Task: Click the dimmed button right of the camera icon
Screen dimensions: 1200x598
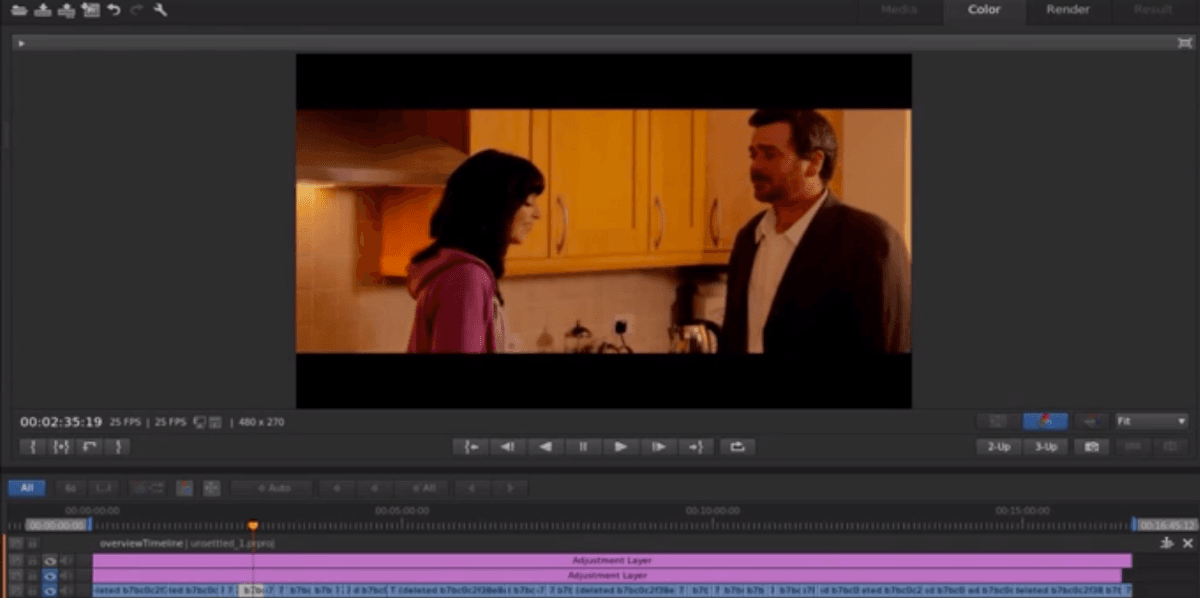Action: coord(1133,447)
